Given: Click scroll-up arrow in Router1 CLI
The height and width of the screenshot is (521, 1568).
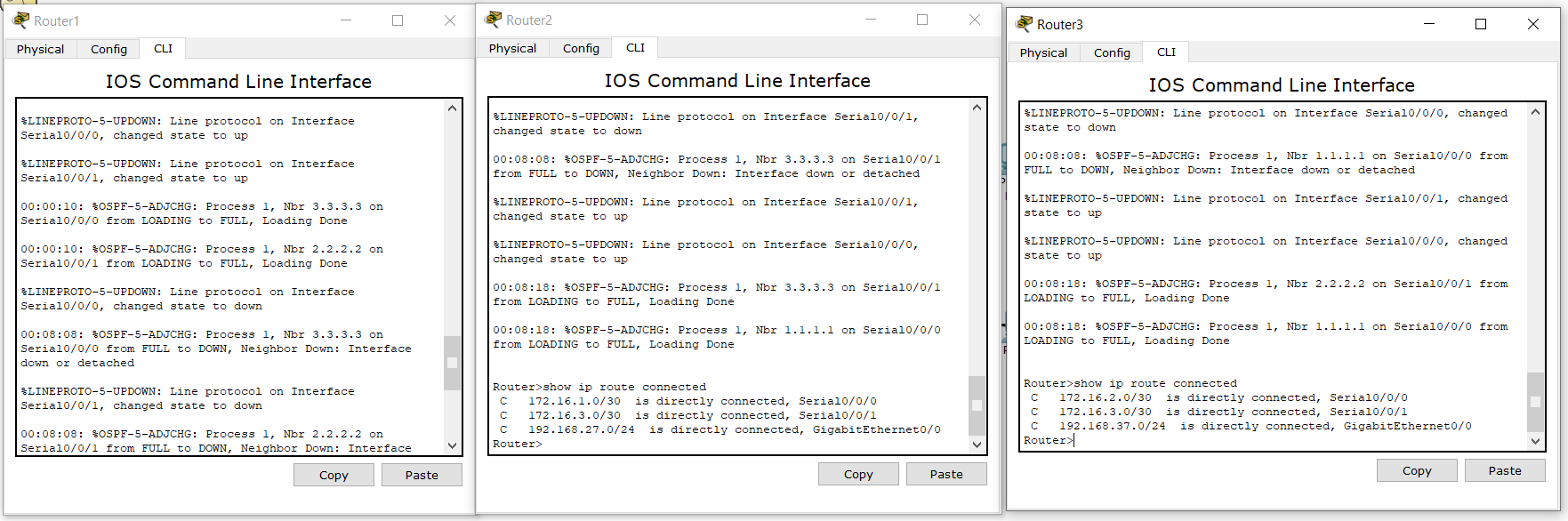Looking at the screenshot, I should pos(452,108).
